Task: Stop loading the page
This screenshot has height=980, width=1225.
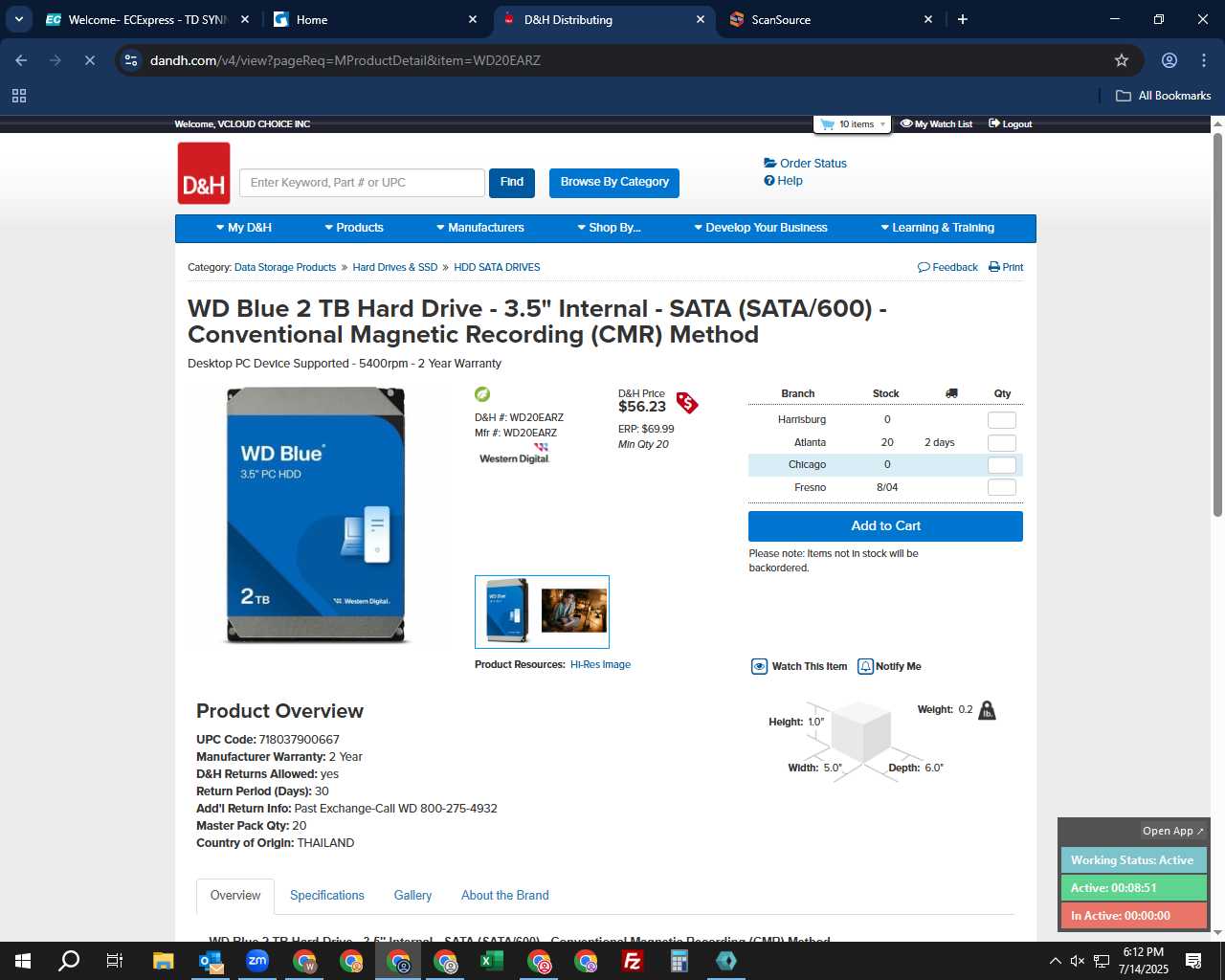Action: pos(90,60)
